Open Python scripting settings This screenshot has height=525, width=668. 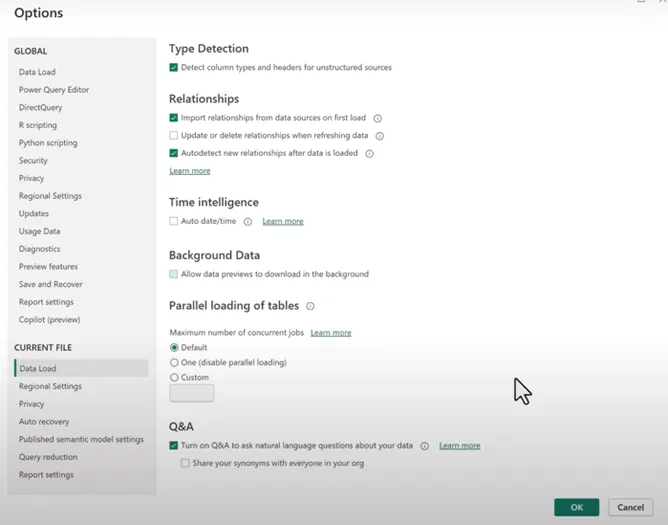click(x=48, y=143)
